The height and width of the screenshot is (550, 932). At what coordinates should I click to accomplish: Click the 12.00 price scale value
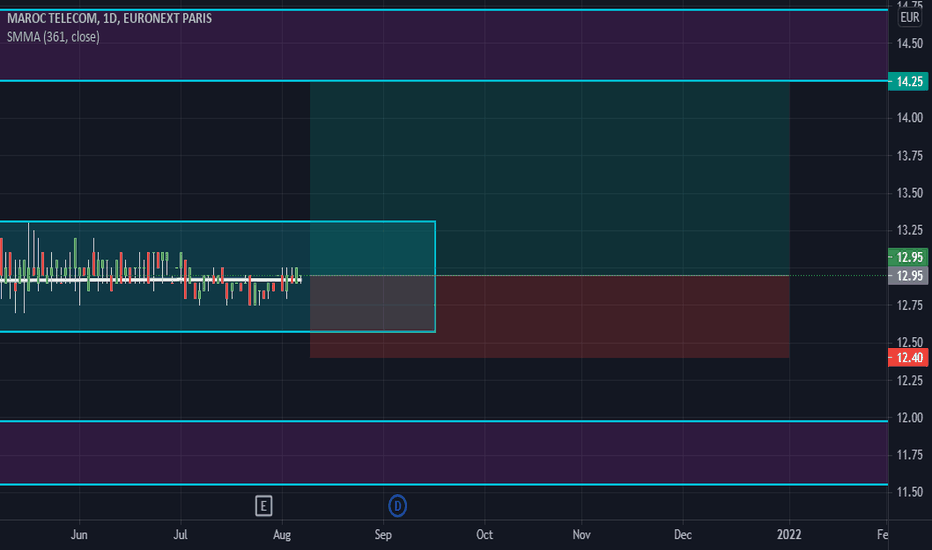pyautogui.click(x=909, y=417)
